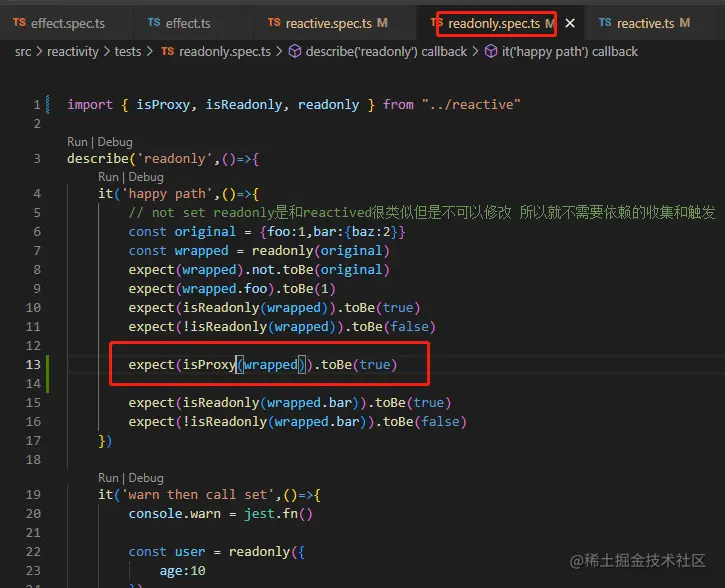Click the TS icon on effect.spec.ts tab

(19, 22)
